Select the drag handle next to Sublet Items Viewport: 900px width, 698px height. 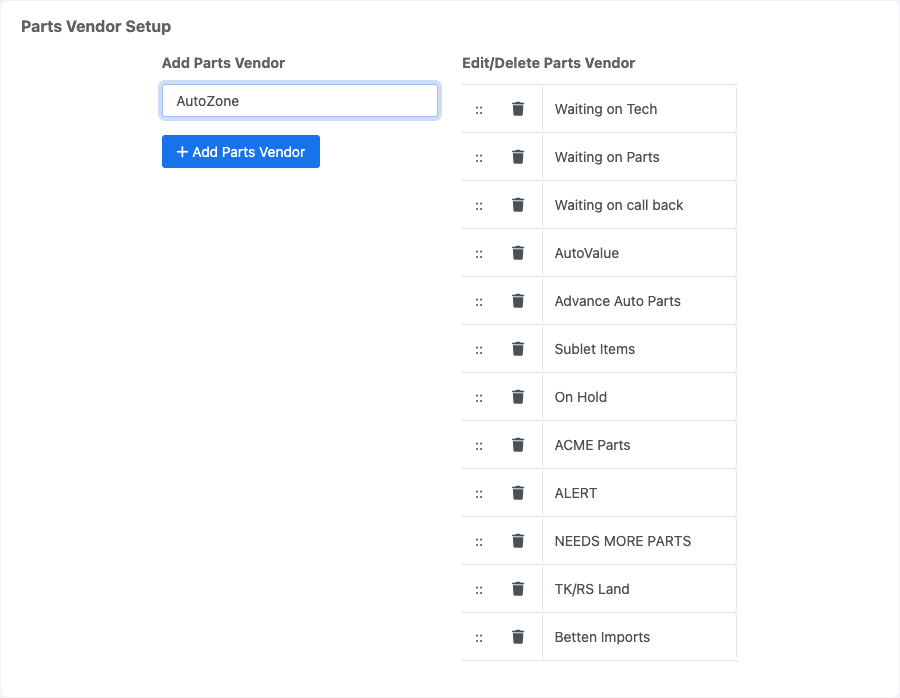tap(479, 350)
